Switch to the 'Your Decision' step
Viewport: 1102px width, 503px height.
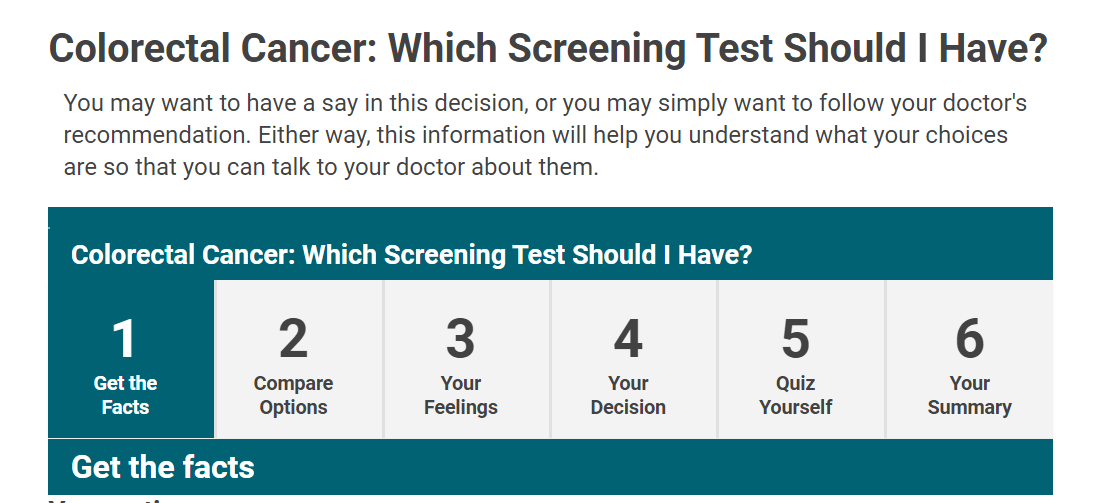pyautogui.click(x=628, y=395)
